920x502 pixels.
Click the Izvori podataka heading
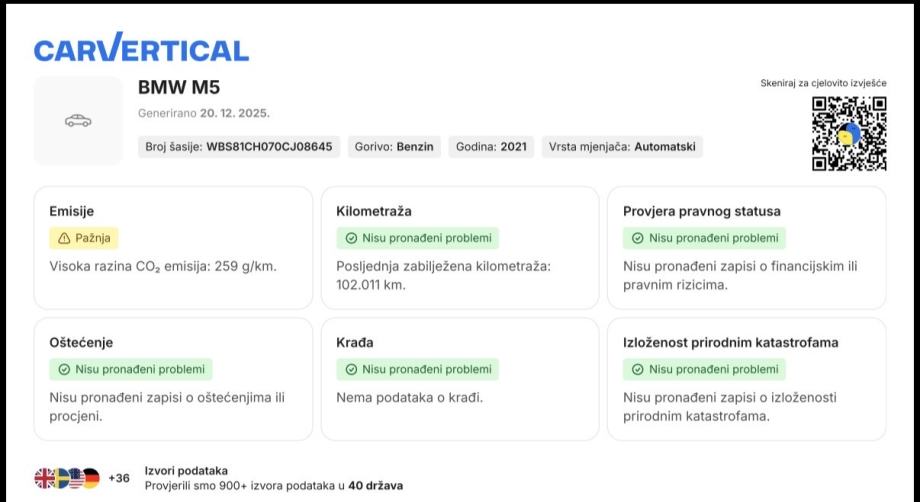pyautogui.click(x=186, y=470)
